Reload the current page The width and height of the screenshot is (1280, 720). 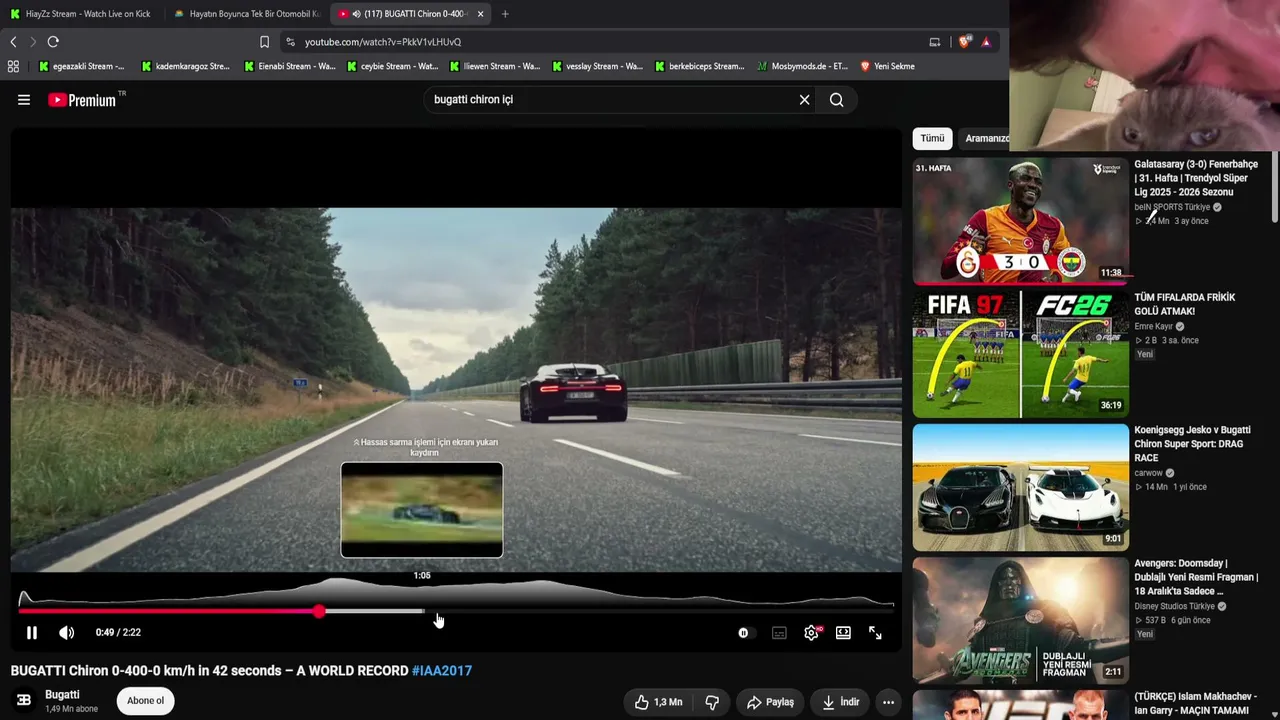pos(53,42)
